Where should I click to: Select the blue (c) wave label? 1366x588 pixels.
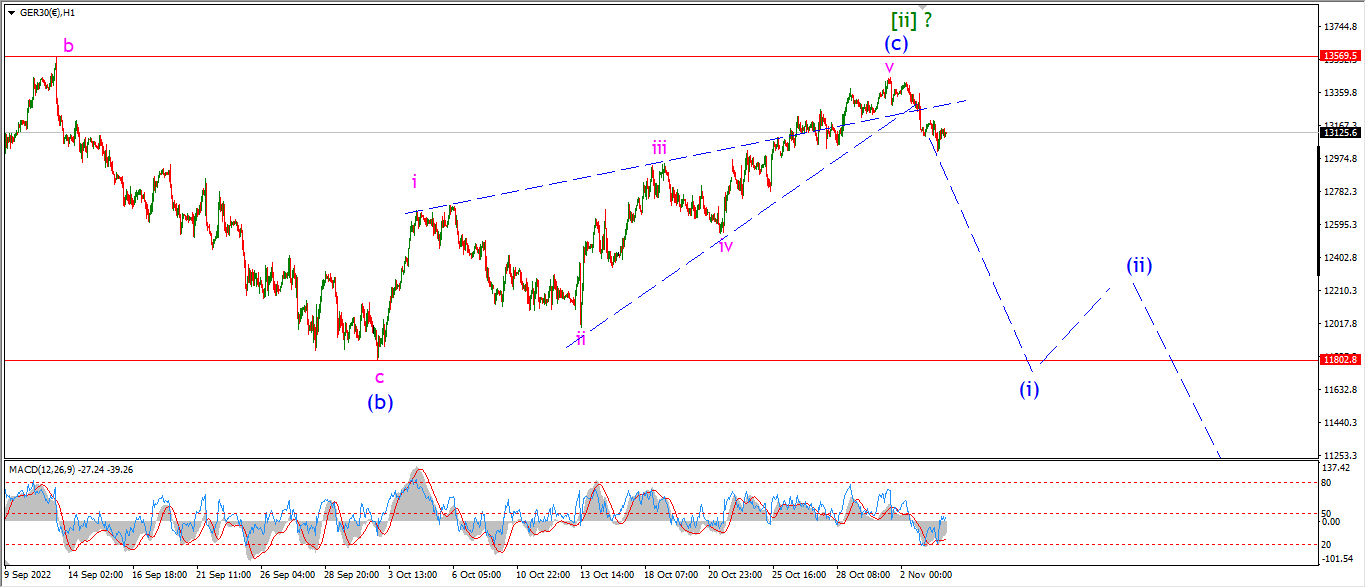[896, 44]
